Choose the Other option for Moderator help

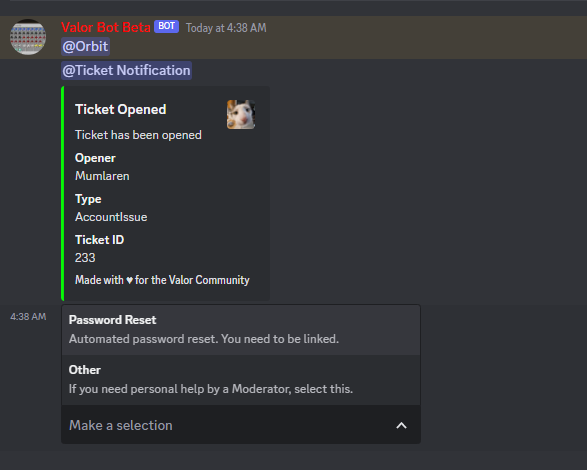click(241, 380)
